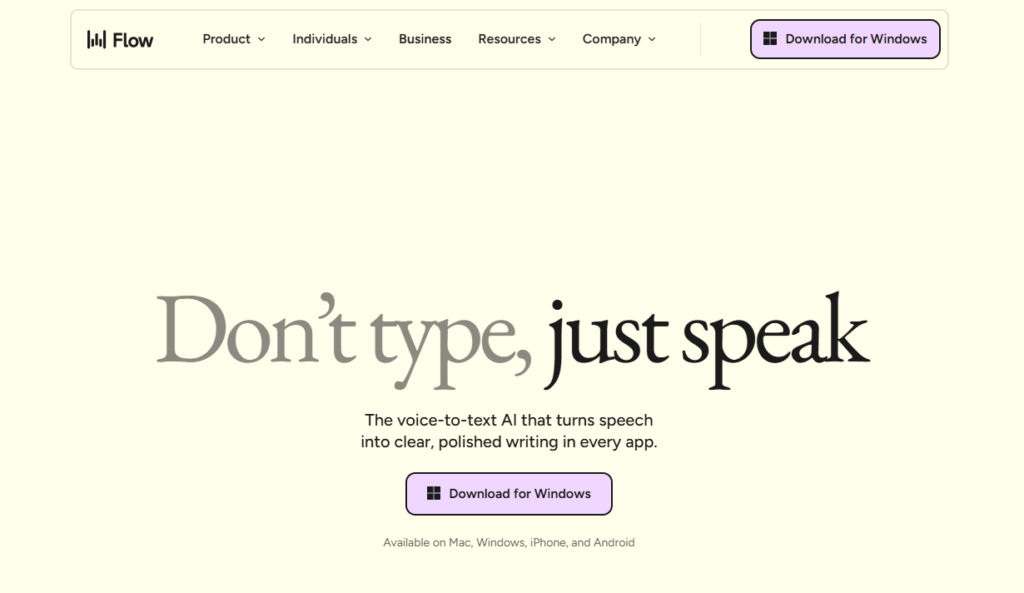Expand the chevron beside Individuals
Viewport: 1024px width, 593px height.
click(368, 39)
